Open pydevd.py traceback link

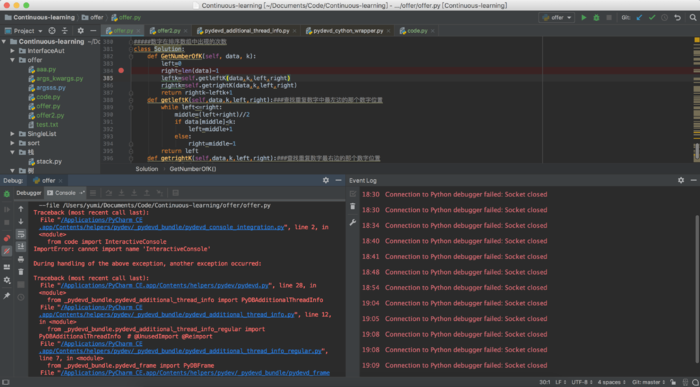point(164,285)
